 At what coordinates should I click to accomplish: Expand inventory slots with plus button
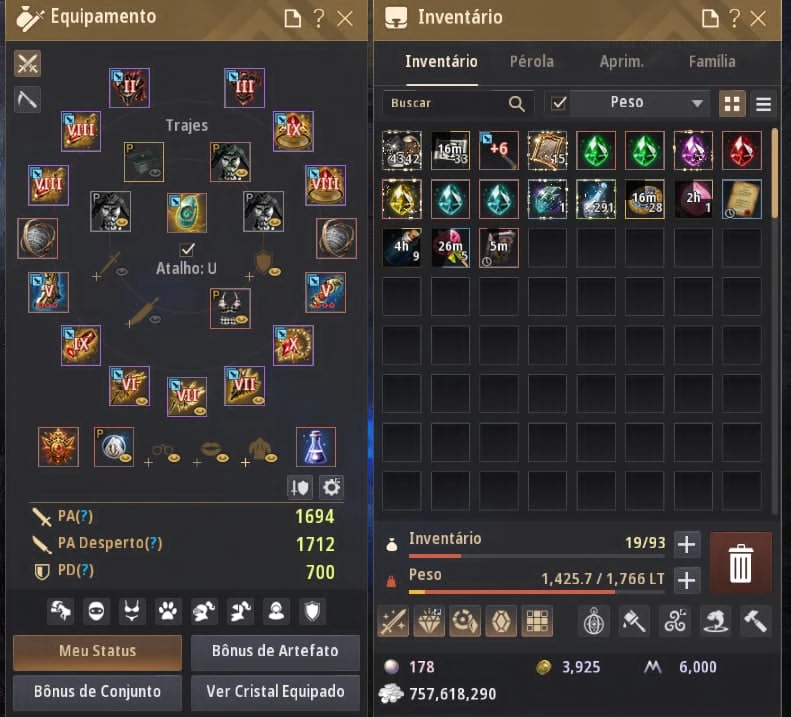pos(686,544)
